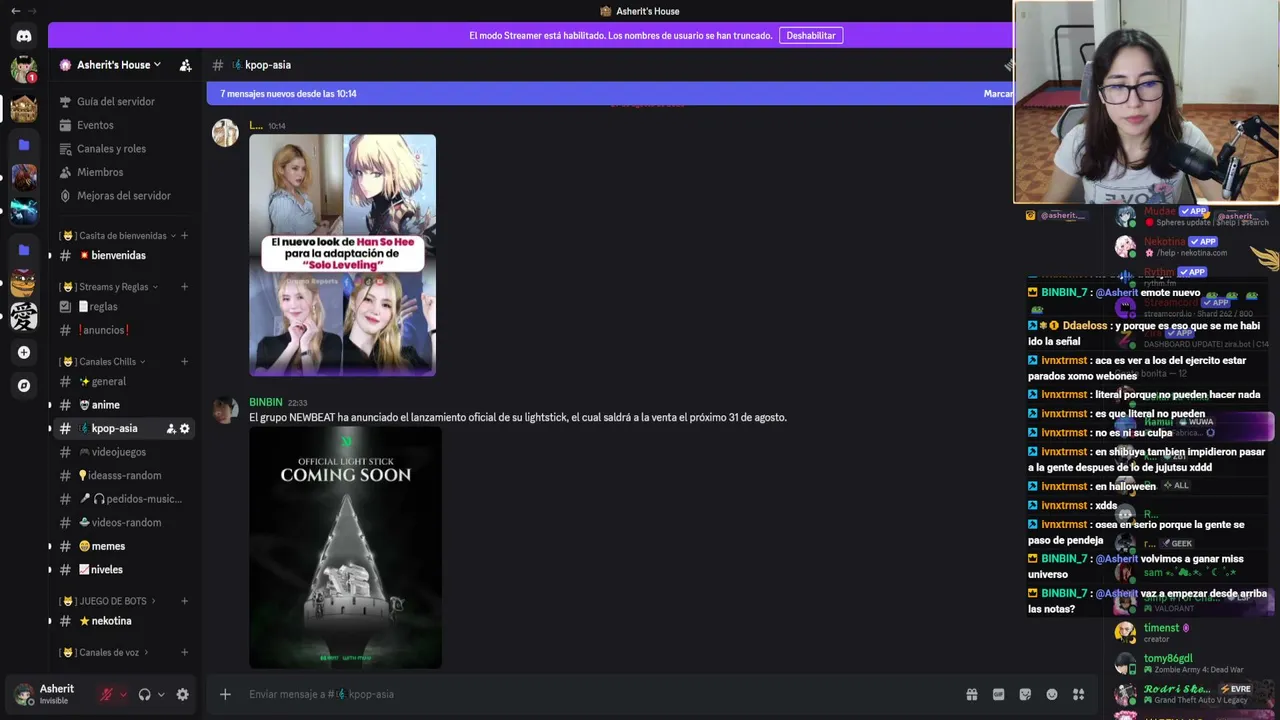
Task: Open the NEWBEAT light stick image
Action: click(x=345, y=547)
